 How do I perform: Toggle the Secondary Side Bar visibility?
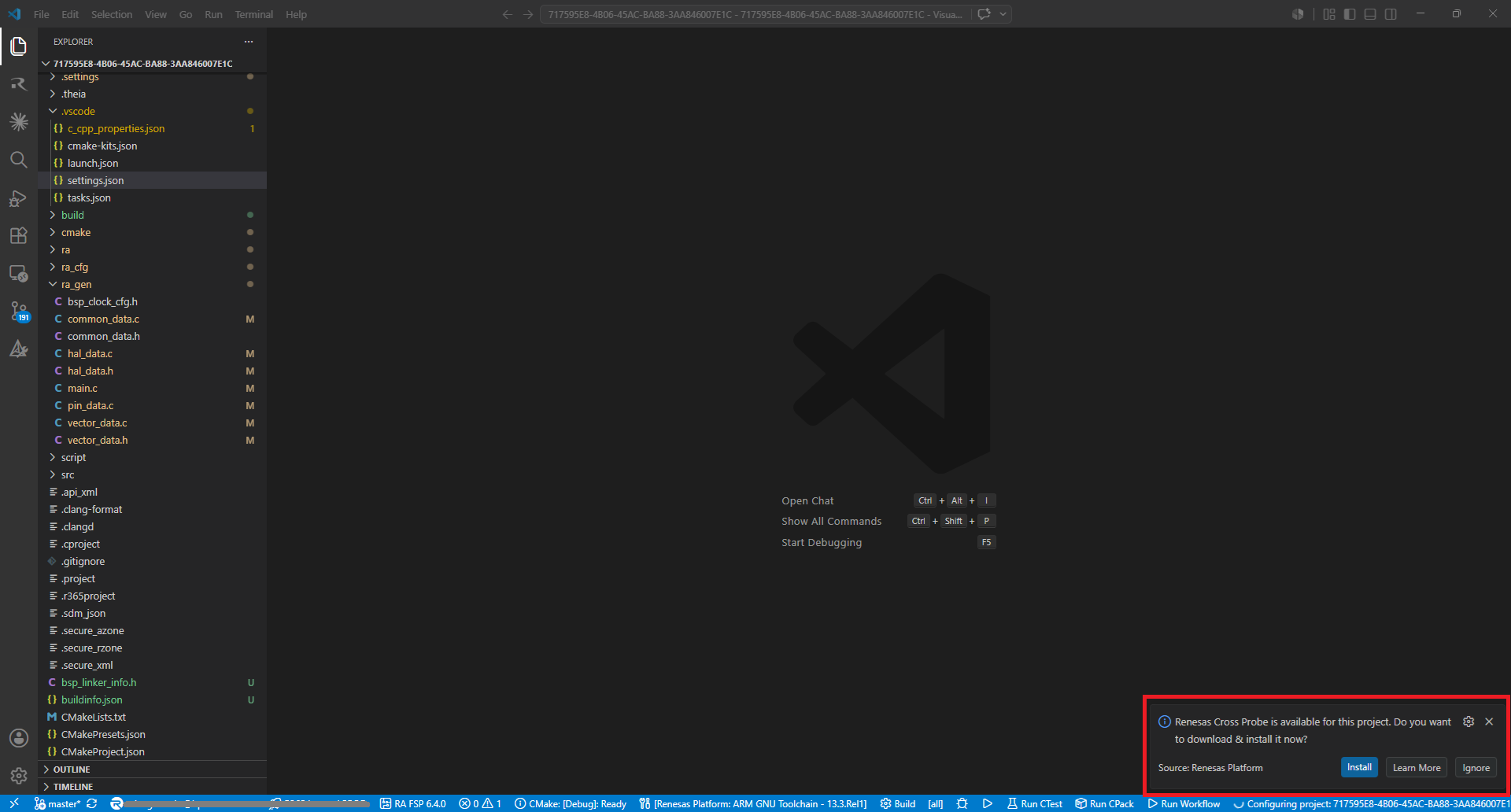click(x=1391, y=14)
